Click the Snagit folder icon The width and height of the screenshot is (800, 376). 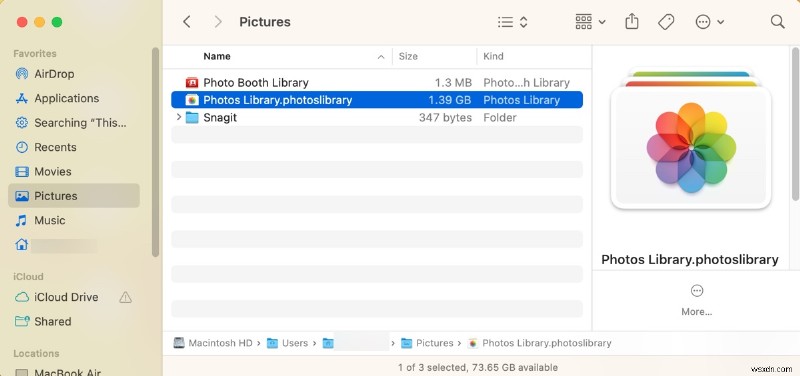[192, 117]
